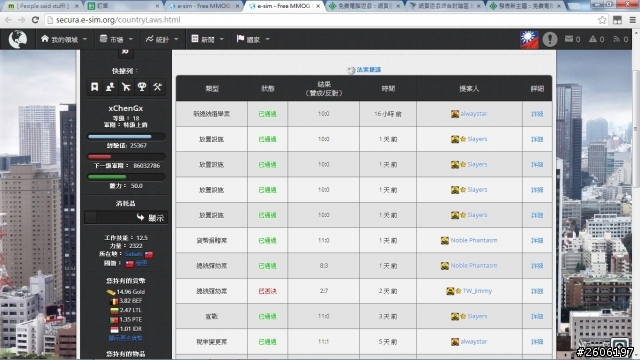Click the bookmark shortcut icon in sidebar

point(94,87)
